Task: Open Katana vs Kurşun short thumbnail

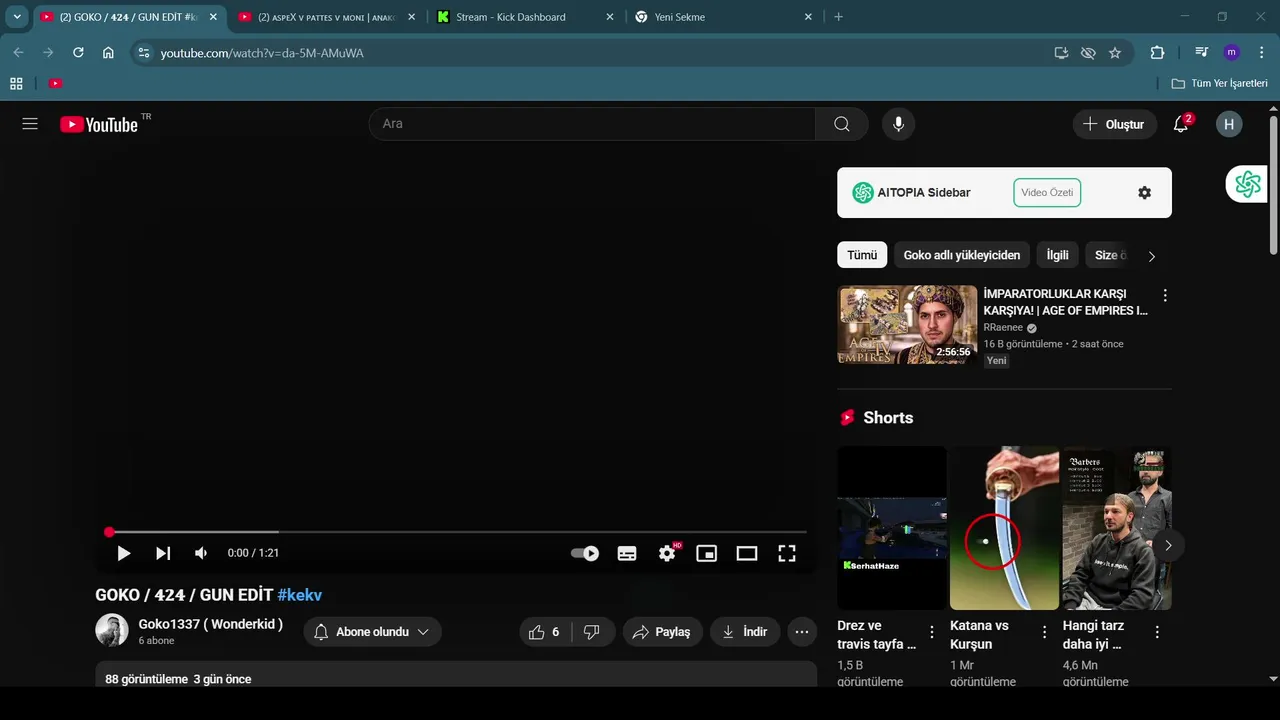Action: [x=1004, y=528]
